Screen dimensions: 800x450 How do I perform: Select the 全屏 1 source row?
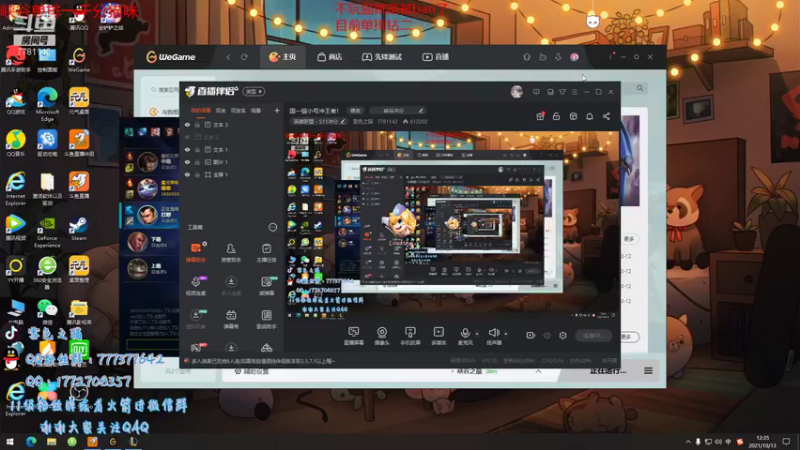(232, 174)
